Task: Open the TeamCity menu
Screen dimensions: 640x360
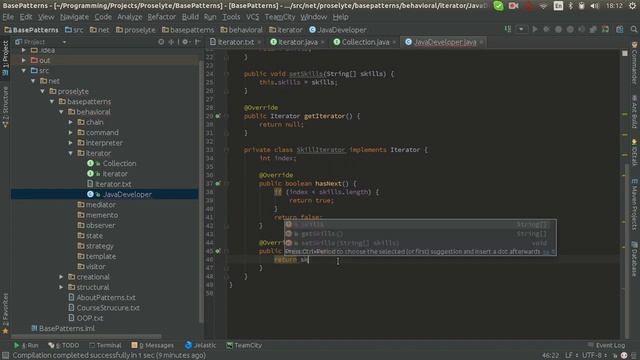Action: tap(280, 17)
